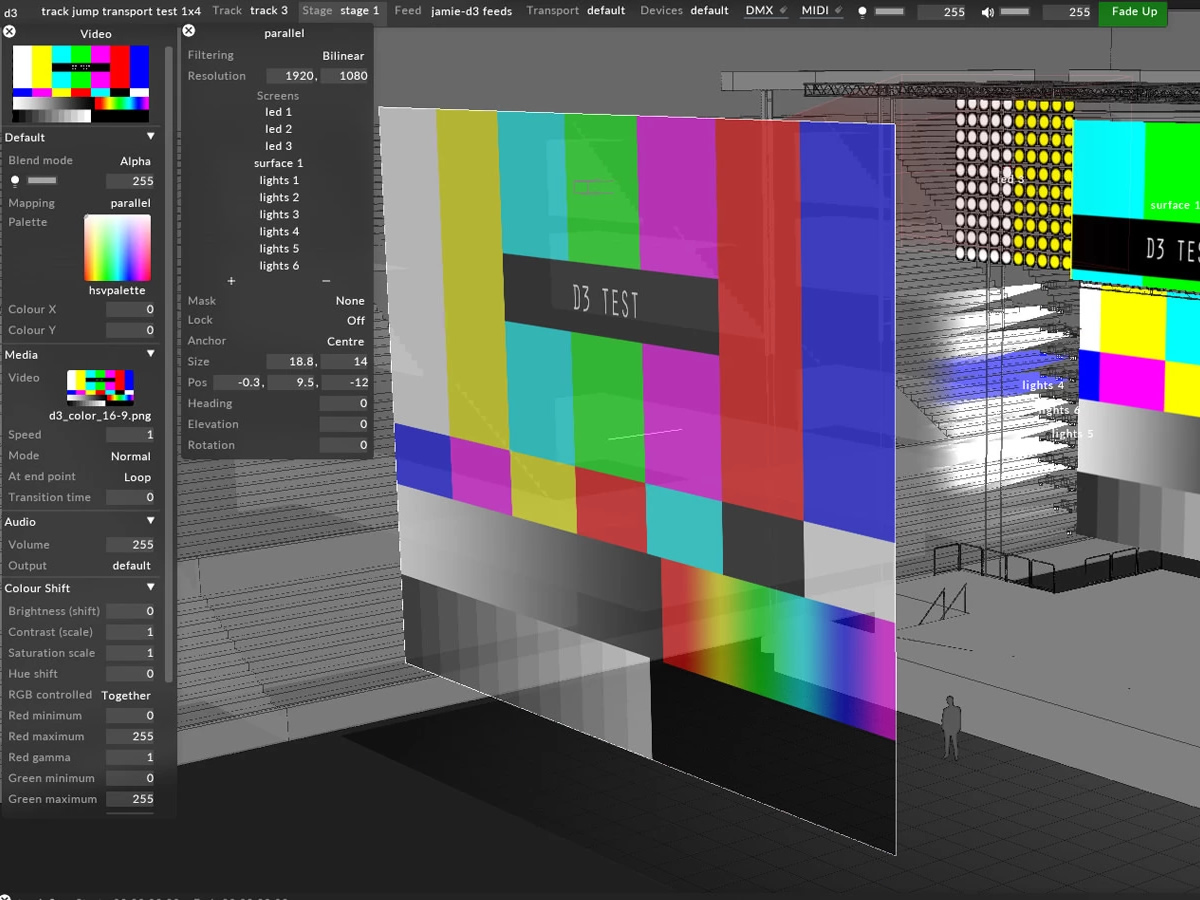Remove a screen with the minus icon

tap(326, 281)
